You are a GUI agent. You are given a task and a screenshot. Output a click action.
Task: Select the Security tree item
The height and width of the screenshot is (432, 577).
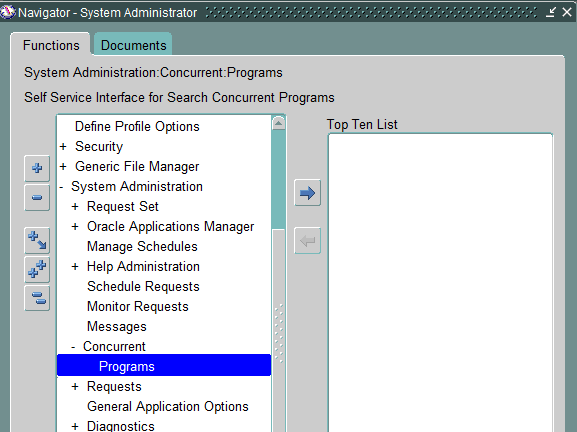(x=99, y=146)
